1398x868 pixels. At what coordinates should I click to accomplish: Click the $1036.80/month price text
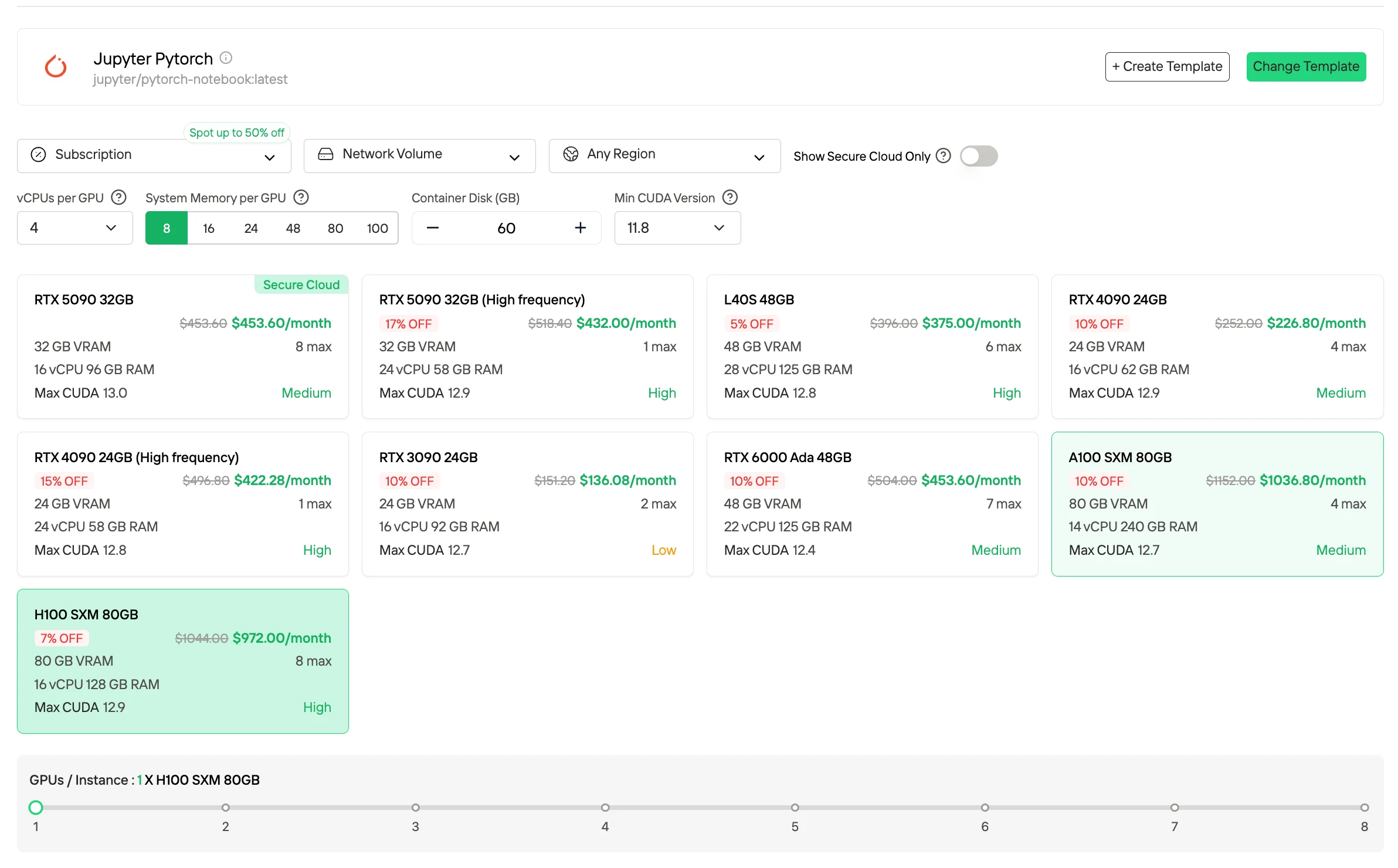point(1312,480)
